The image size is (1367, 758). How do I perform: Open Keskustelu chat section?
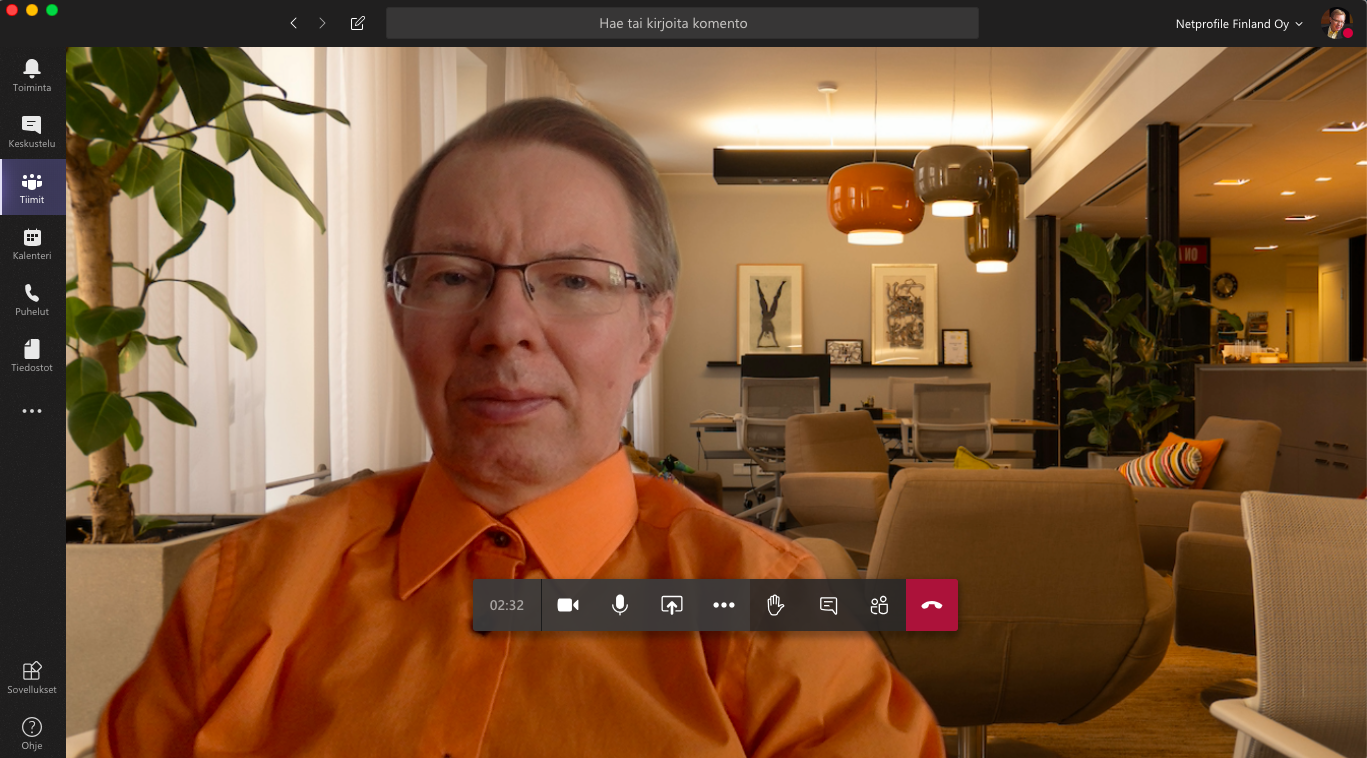[32, 131]
